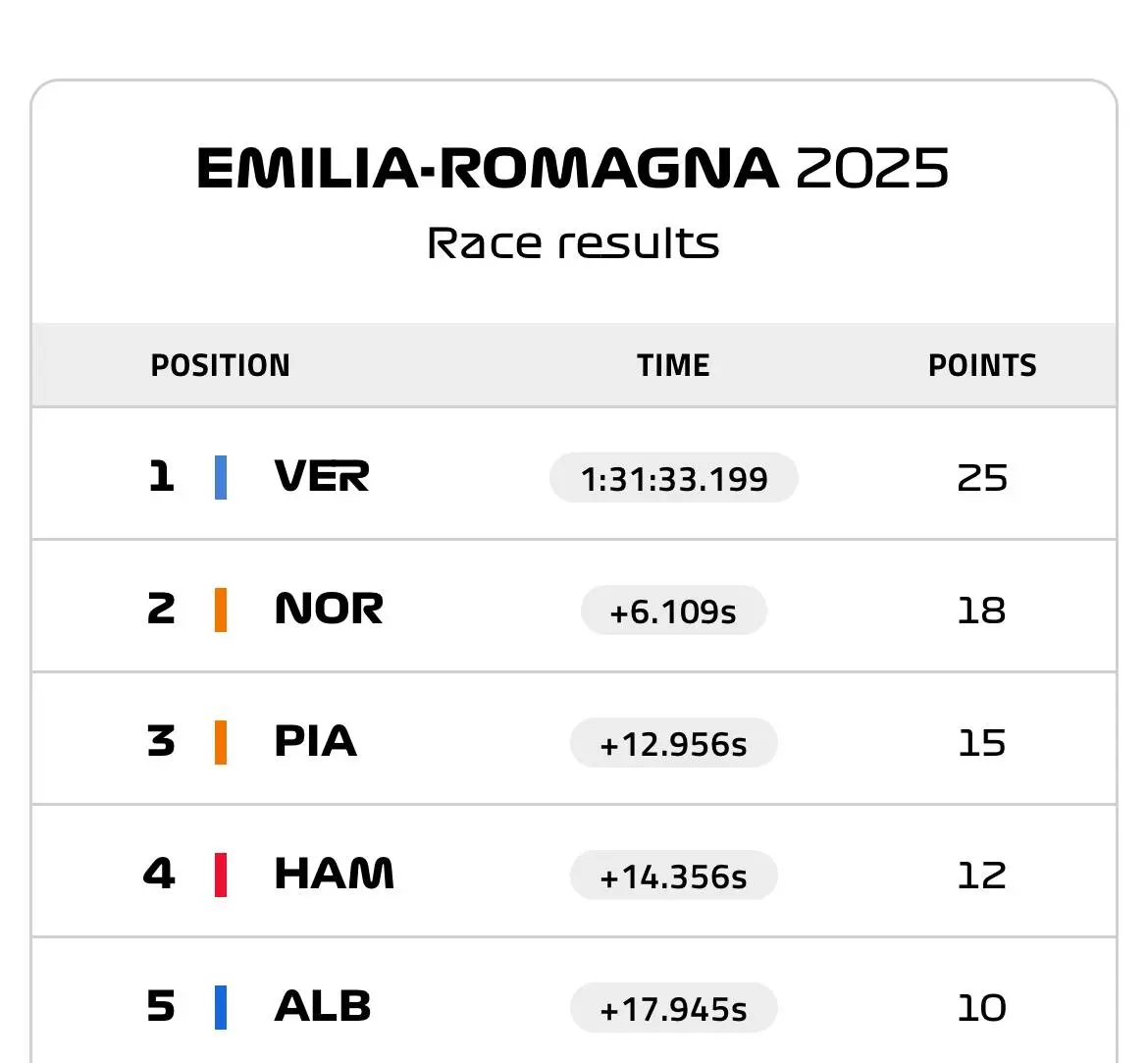
Task: Open driver PIA result row
Action: tap(574, 738)
